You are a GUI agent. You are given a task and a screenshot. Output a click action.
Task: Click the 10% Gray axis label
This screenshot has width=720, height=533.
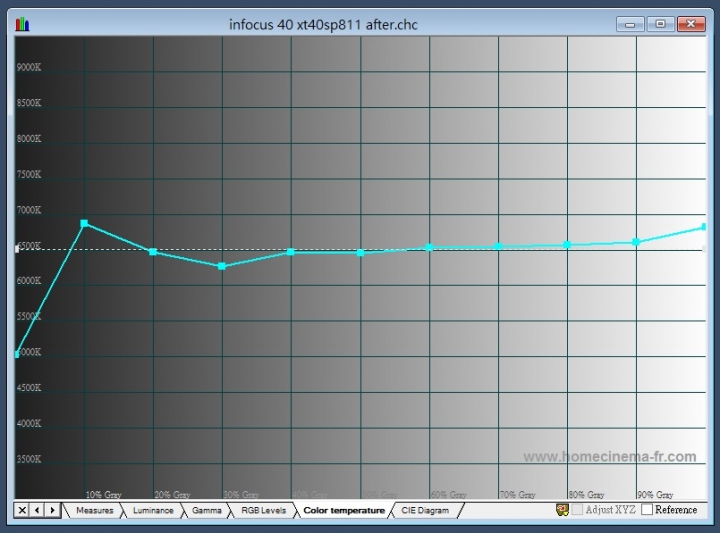point(104,494)
